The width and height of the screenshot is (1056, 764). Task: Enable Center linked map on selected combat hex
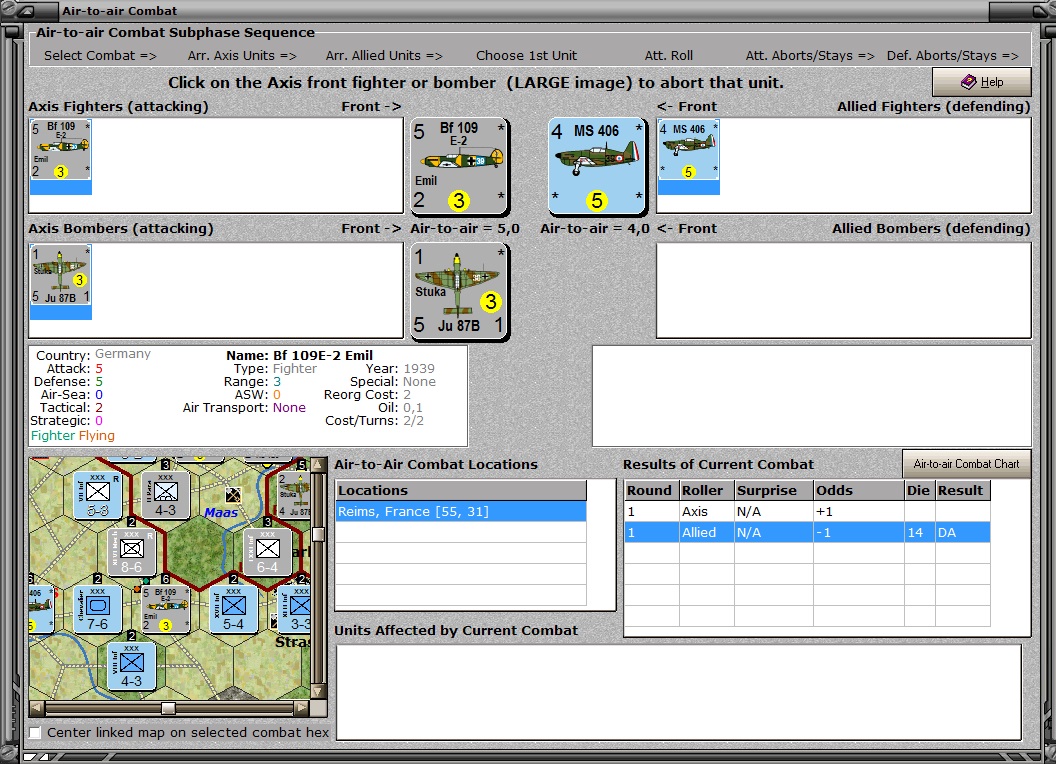coord(35,732)
